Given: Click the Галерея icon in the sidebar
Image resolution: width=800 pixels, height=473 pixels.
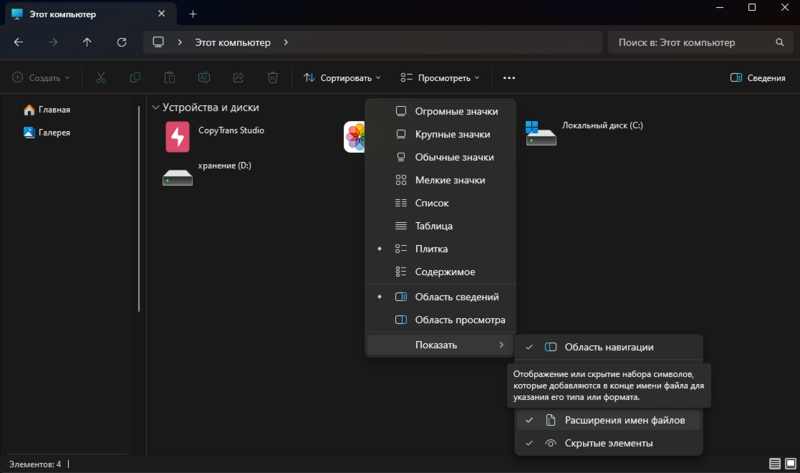Looking at the screenshot, I should pos(29,133).
